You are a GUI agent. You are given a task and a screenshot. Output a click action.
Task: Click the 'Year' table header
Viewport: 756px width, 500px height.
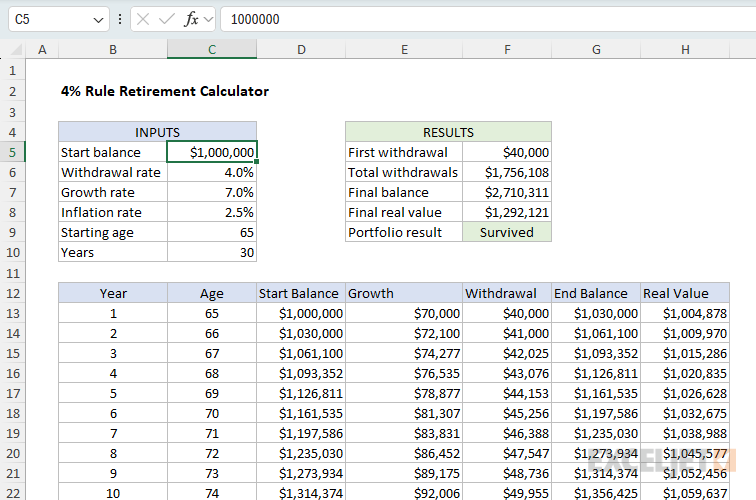(113, 293)
